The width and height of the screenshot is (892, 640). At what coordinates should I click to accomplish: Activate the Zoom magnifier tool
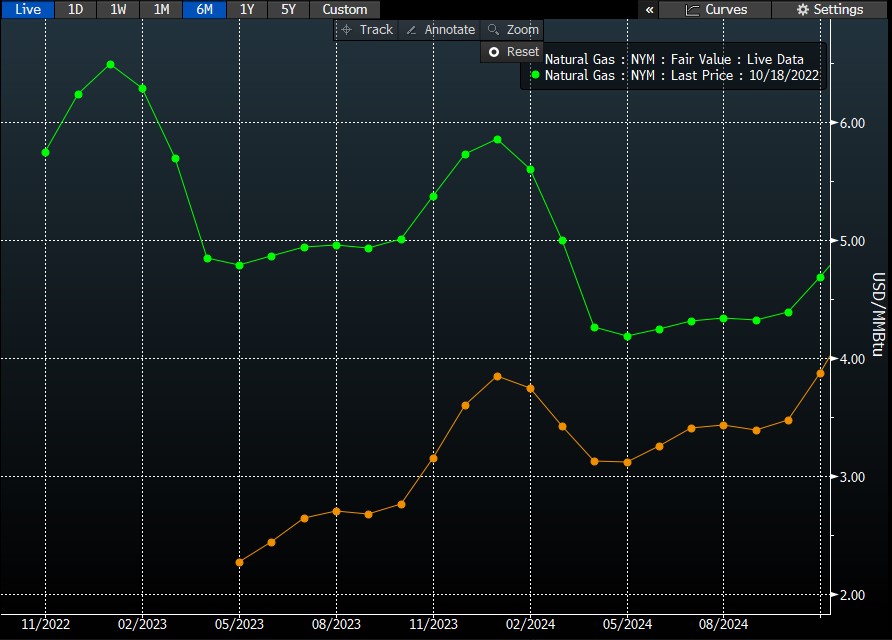click(x=513, y=30)
